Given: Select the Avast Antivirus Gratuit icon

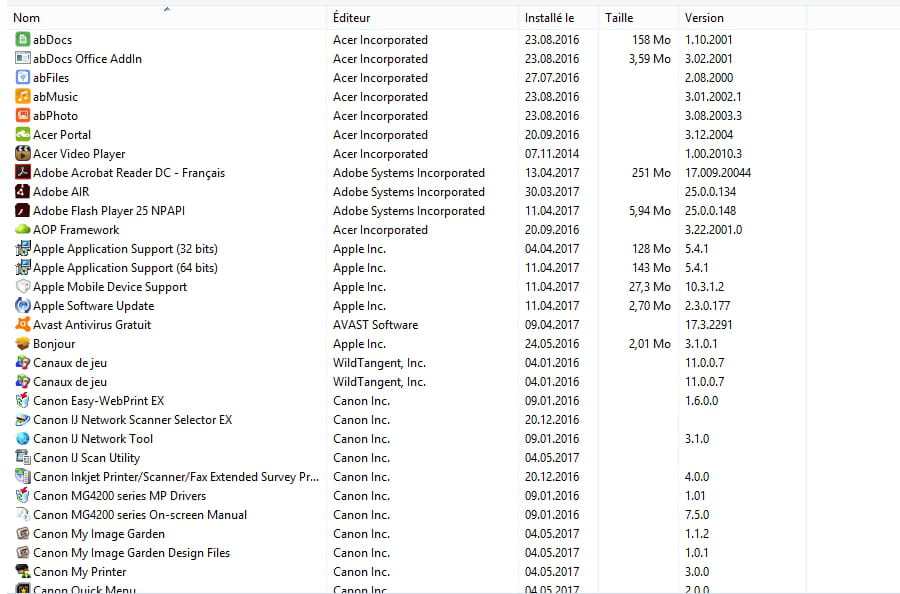Looking at the screenshot, I should coord(22,324).
